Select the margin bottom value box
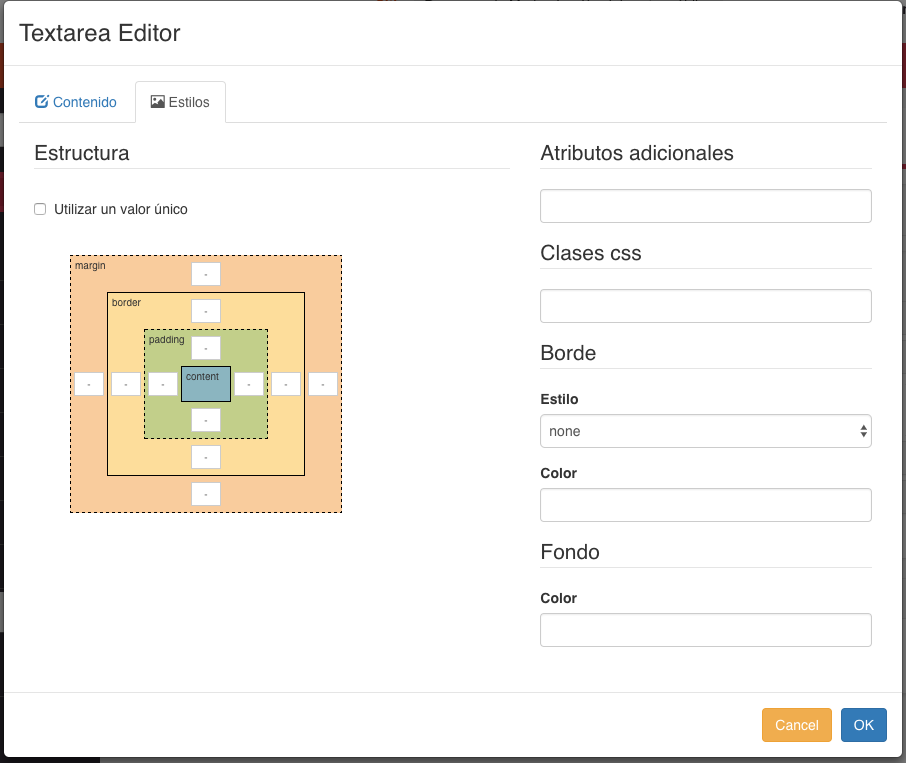The width and height of the screenshot is (906, 763). [206, 494]
